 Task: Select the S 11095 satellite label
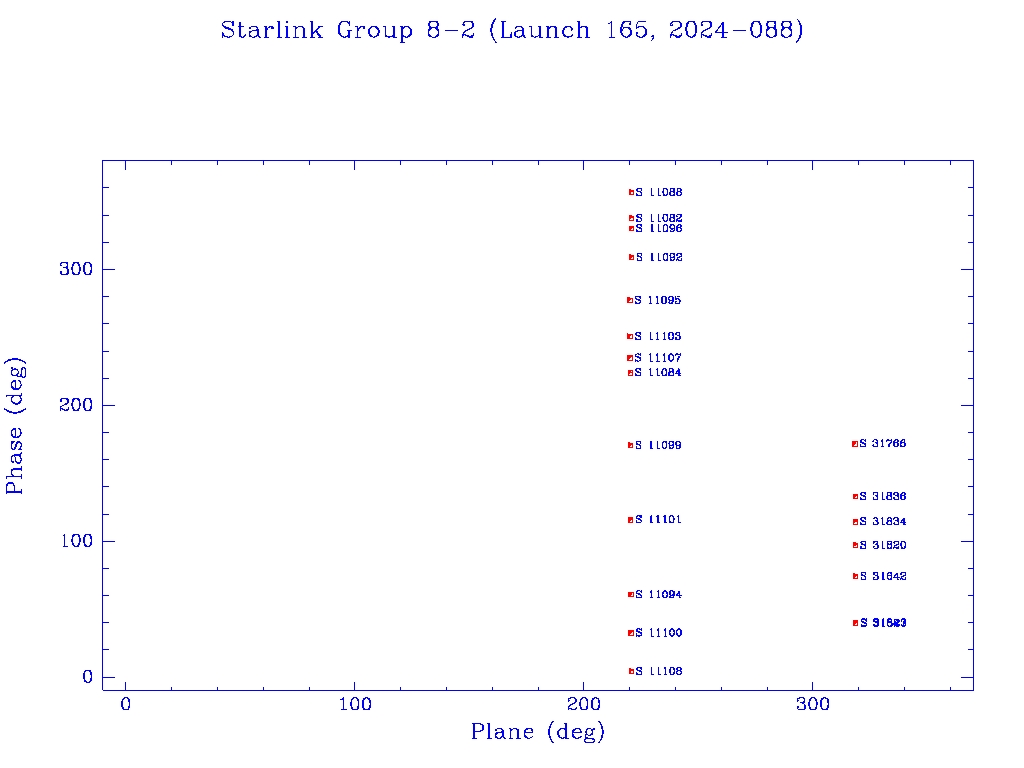(x=658, y=300)
